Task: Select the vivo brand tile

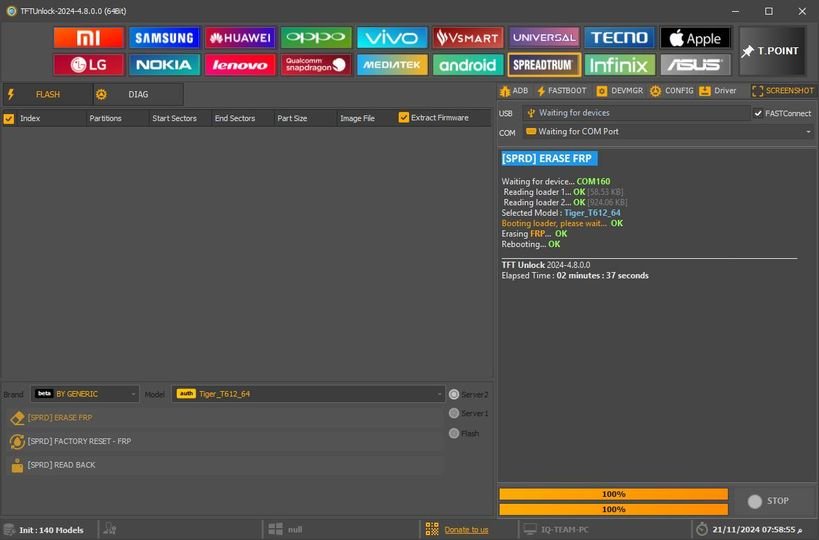Action: pyautogui.click(x=392, y=38)
